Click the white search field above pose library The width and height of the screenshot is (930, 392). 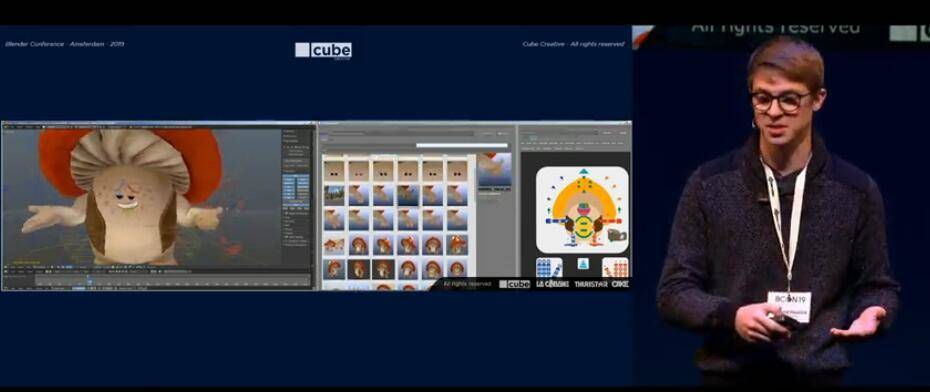tap(462, 145)
